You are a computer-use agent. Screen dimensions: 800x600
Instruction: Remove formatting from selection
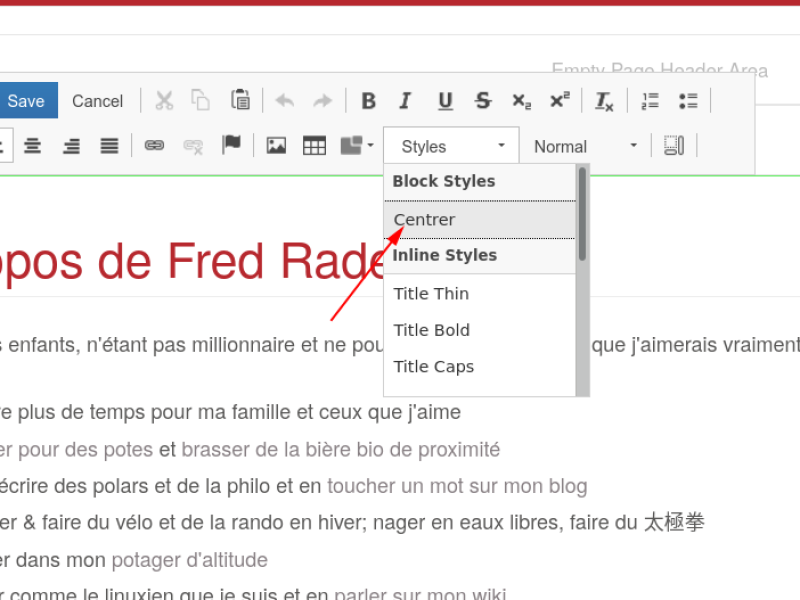pos(604,101)
